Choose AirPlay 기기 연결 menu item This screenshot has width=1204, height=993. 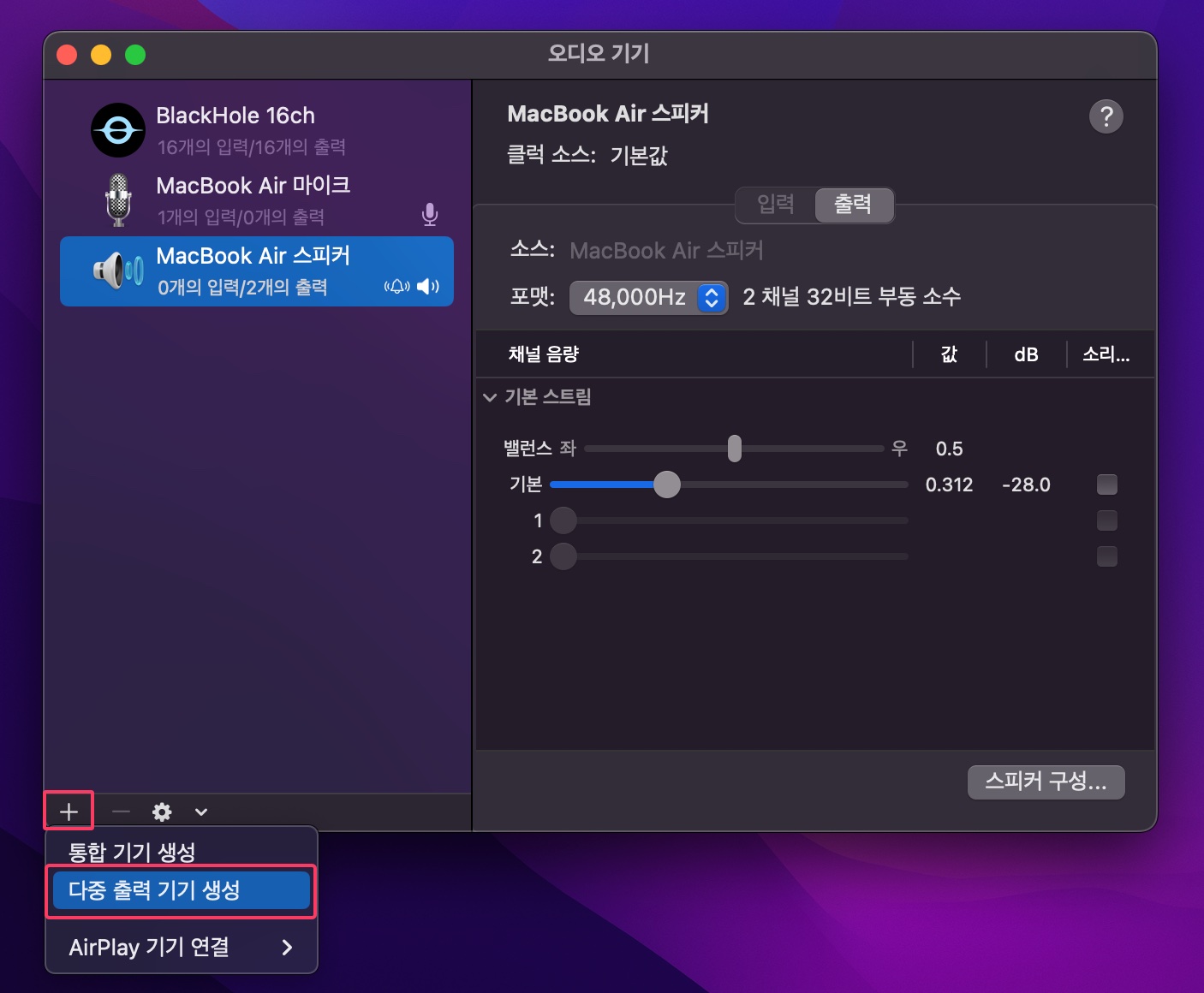tap(182, 947)
